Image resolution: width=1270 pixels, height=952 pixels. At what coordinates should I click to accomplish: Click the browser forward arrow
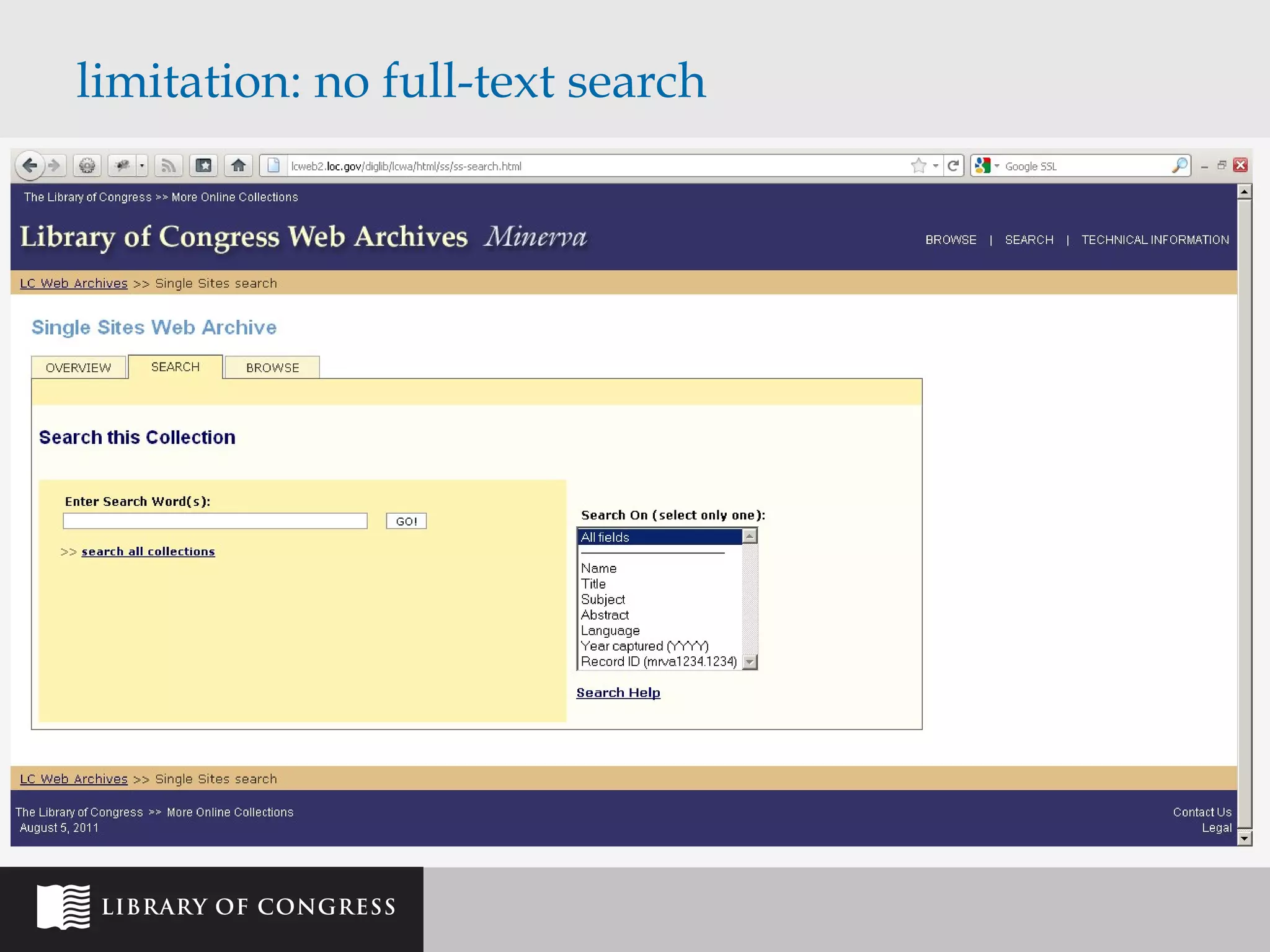(55, 165)
